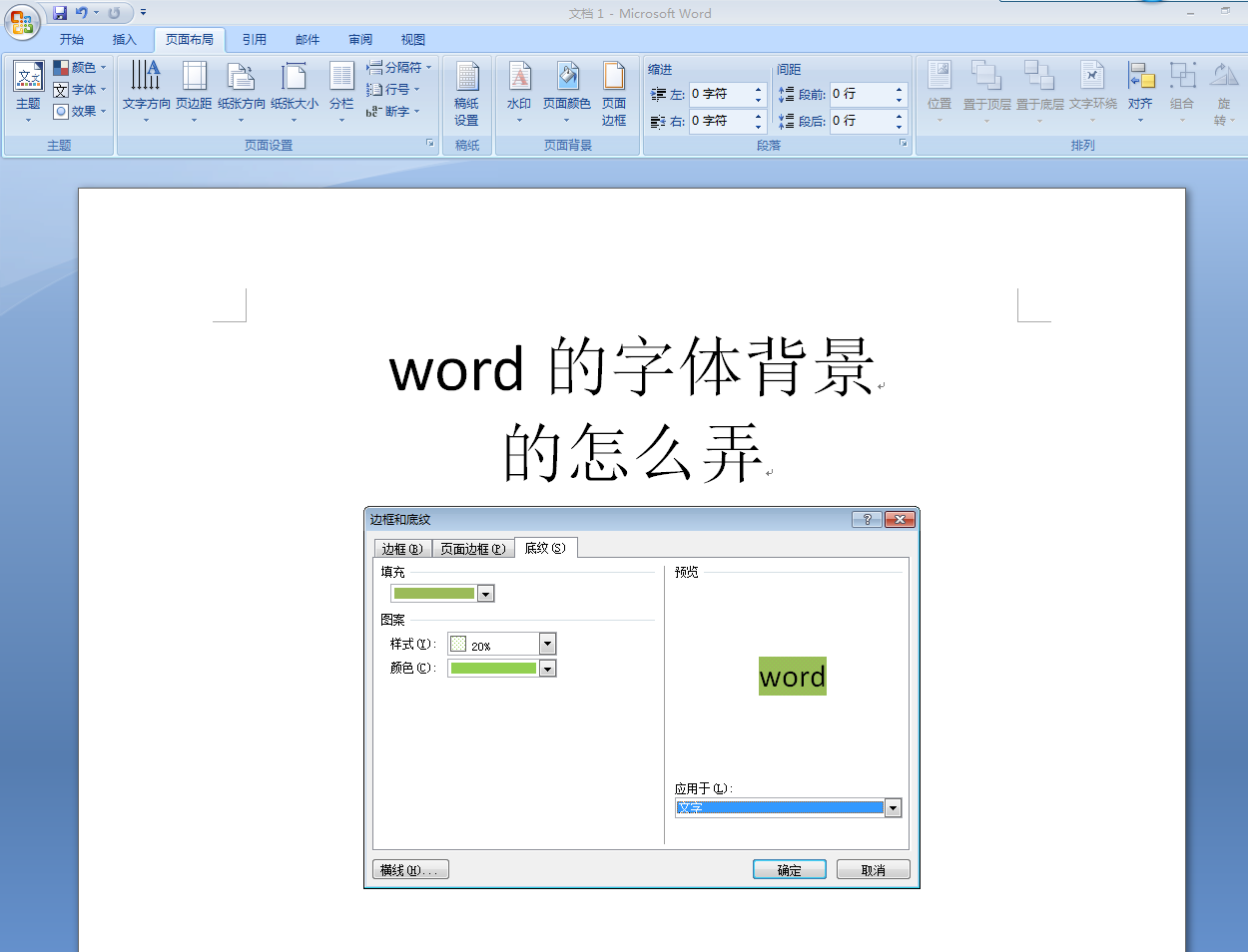Click the left indent (左) value field
Image resolution: width=1248 pixels, height=952 pixels.
(720, 94)
